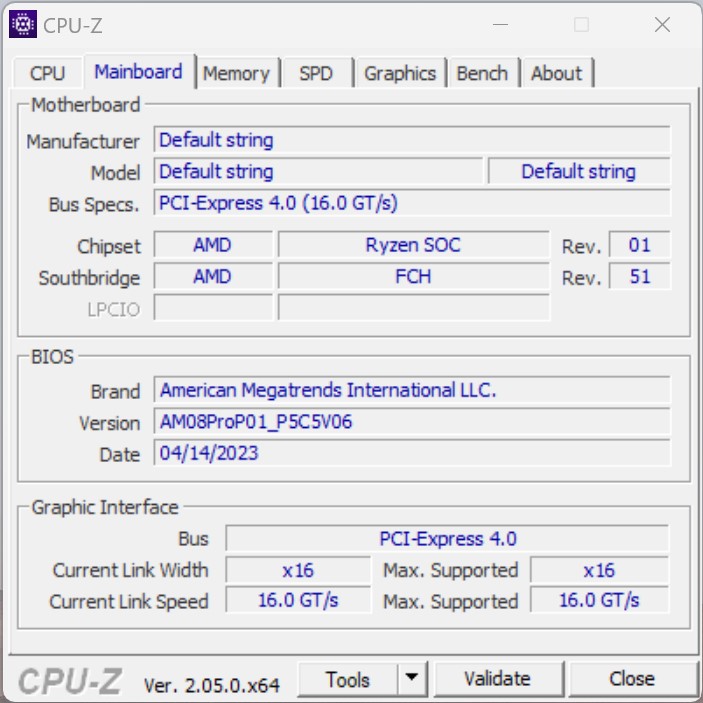Screen dimensions: 703x703
Task: Open the Tools dropdown arrow
Action: point(411,679)
